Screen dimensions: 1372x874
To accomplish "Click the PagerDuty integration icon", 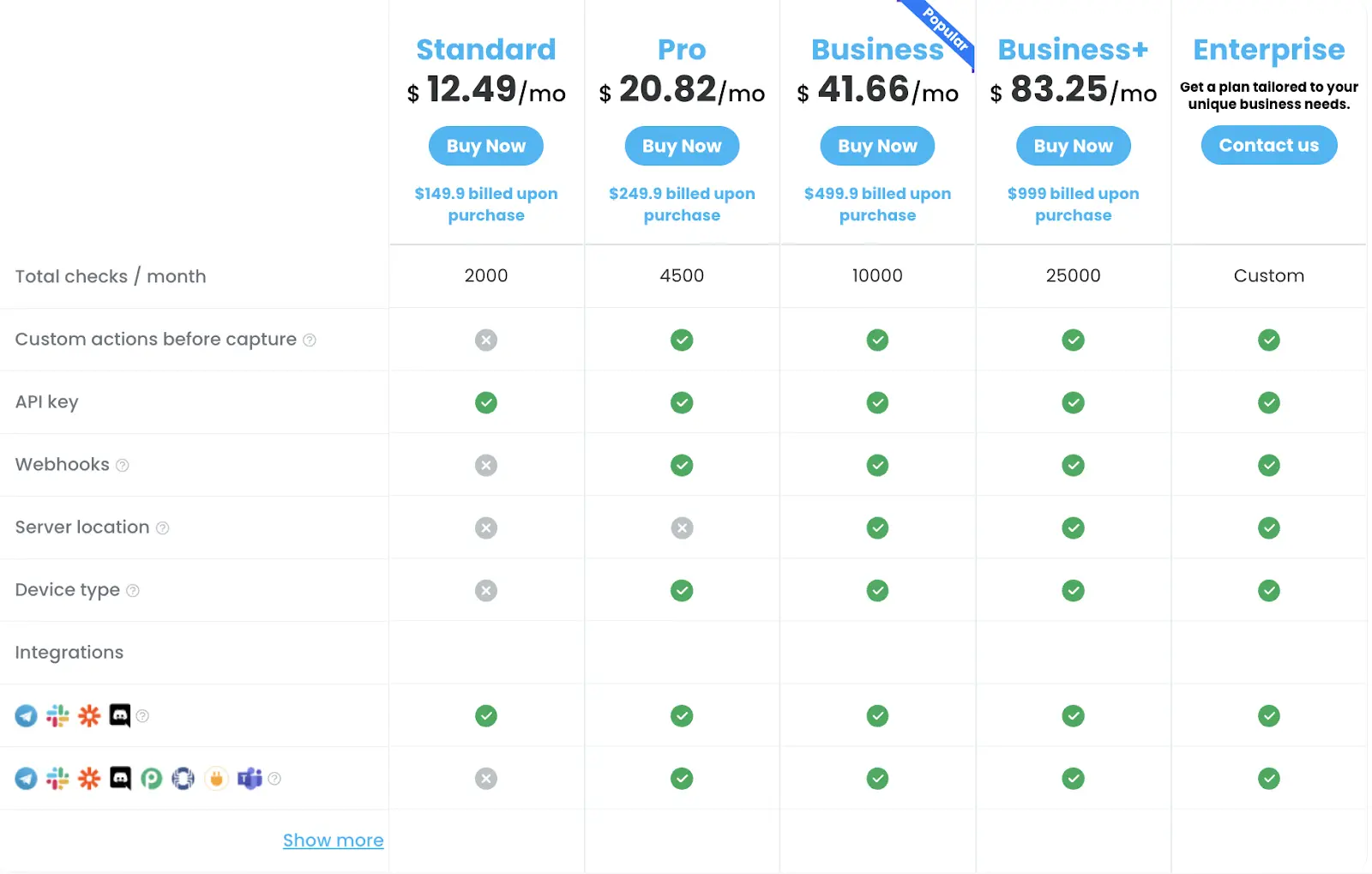I will [152, 779].
